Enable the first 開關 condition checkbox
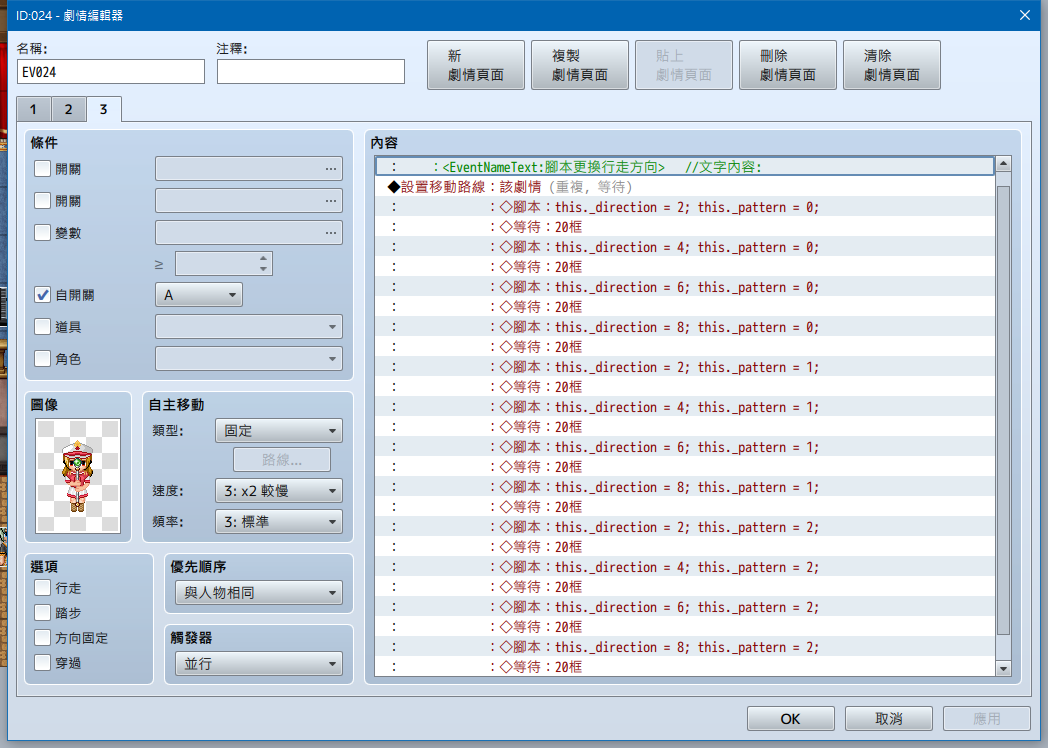The image size is (1048, 748). [x=42, y=168]
